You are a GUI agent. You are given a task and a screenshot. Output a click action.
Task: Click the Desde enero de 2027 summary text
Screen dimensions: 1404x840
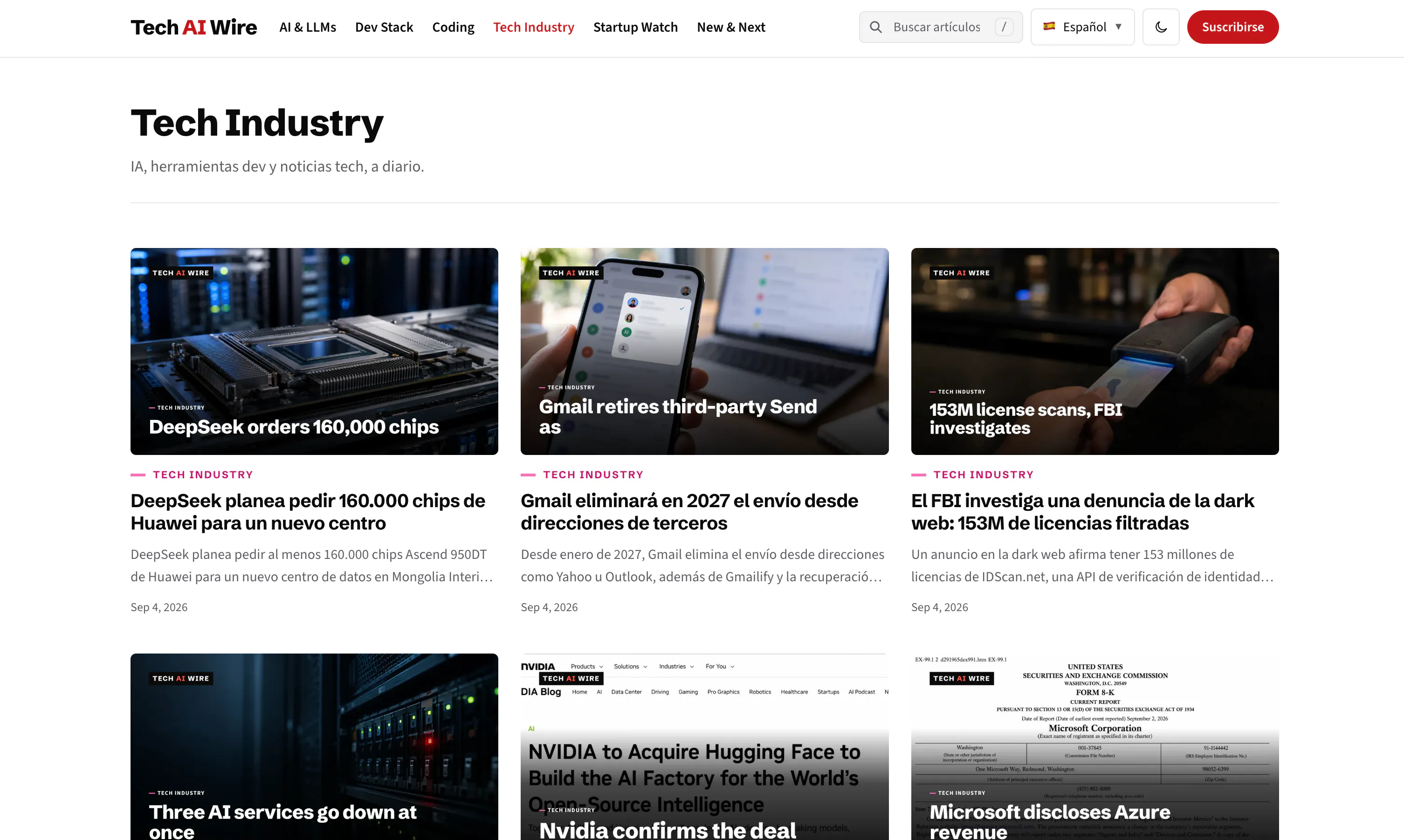click(702, 565)
